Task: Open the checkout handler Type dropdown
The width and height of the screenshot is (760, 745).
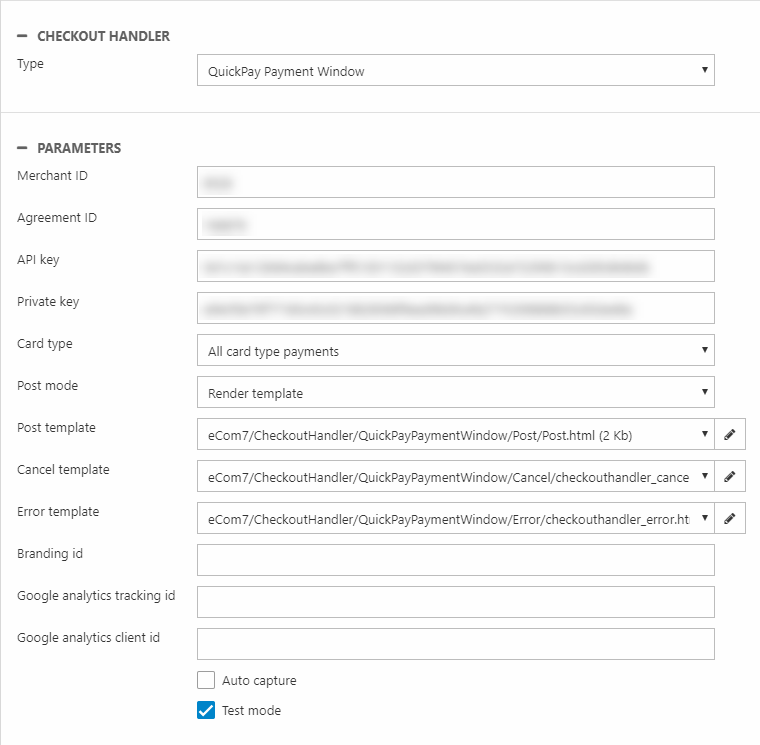Action: pyautogui.click(x=455, y=71)
